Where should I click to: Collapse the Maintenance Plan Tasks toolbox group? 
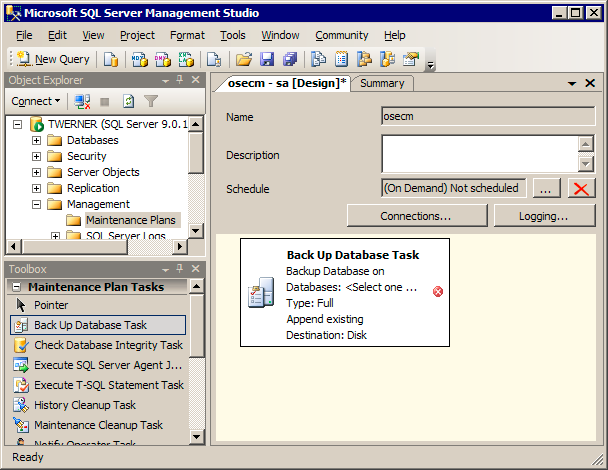point(18,287)
